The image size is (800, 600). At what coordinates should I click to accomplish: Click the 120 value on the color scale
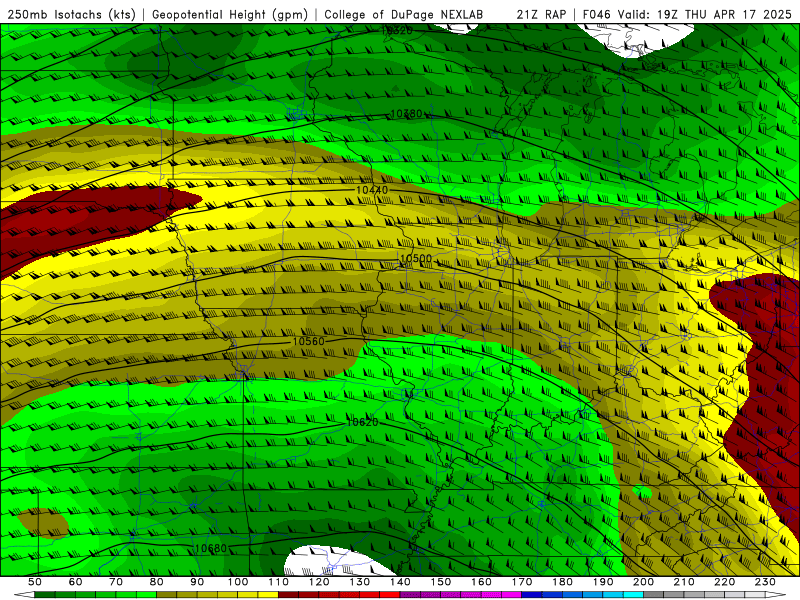tap(319, 582)
